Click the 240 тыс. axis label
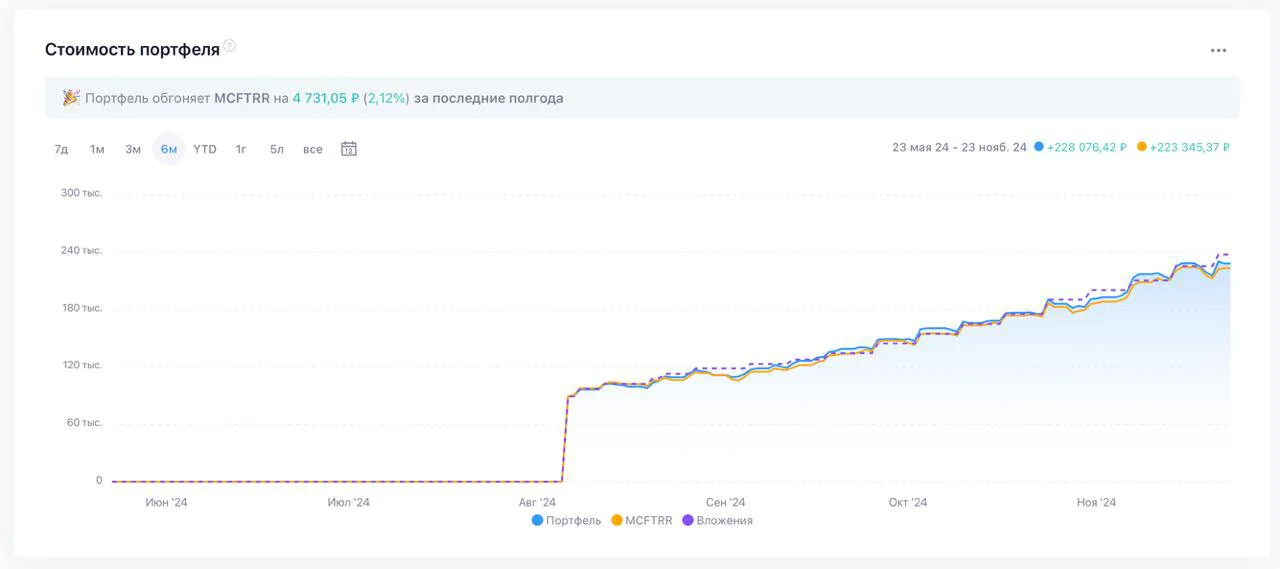The height and width of the screenshot is (569, 1280). click(82, 251)
